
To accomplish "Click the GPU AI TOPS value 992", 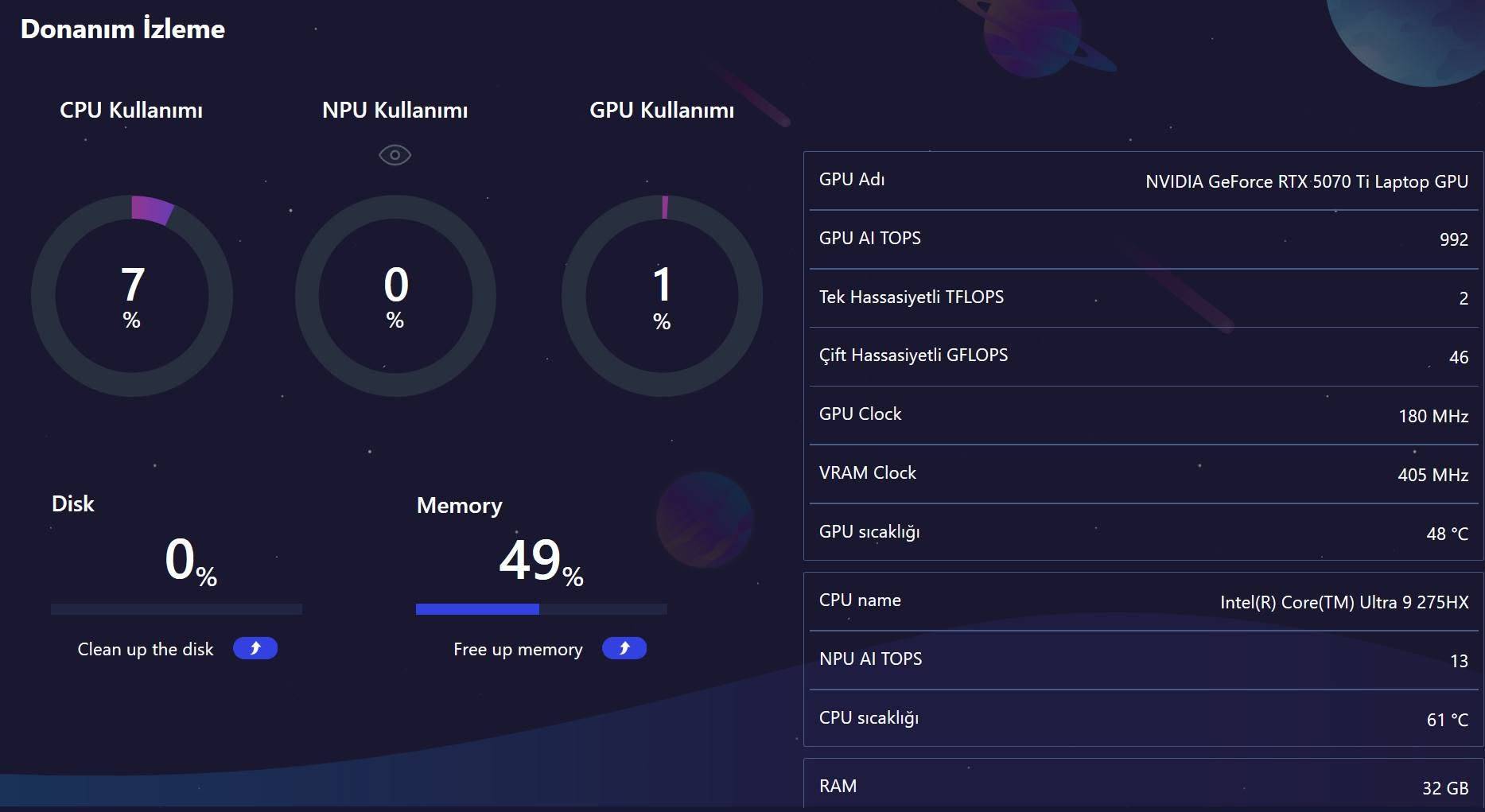I will pos(1454,239).
